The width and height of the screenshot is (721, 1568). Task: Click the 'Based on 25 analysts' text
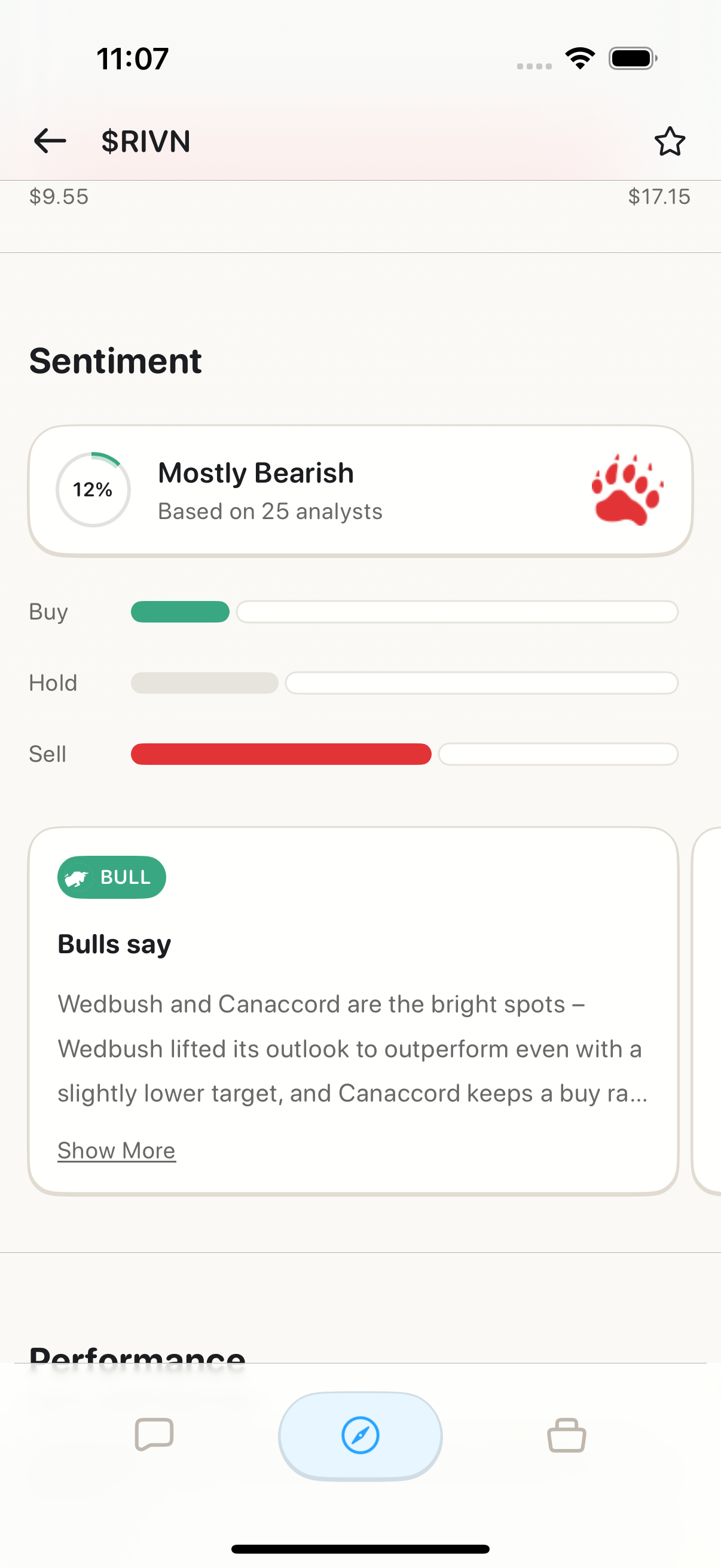270,511
